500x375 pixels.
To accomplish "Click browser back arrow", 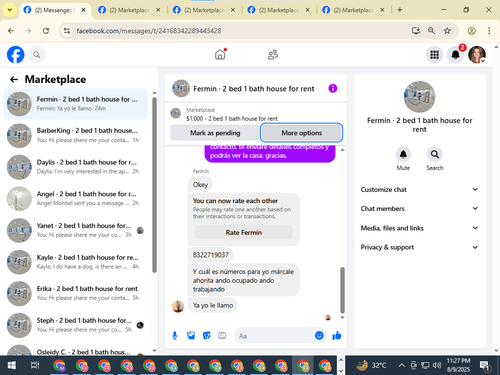I will click(11, 31).
